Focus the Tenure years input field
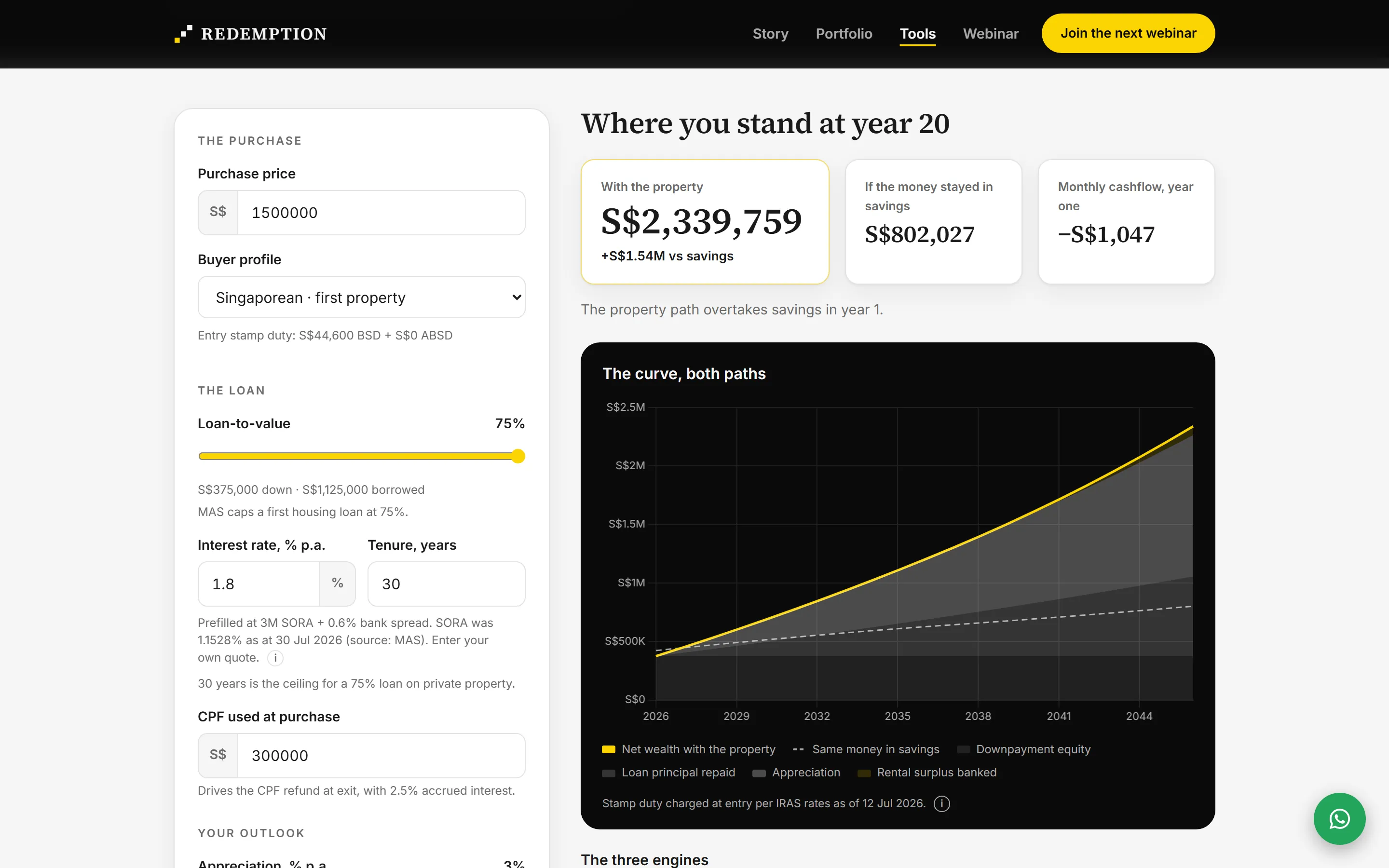This screenshot has width=1389, height=868. pyautogui.click(x=447, y=584)
